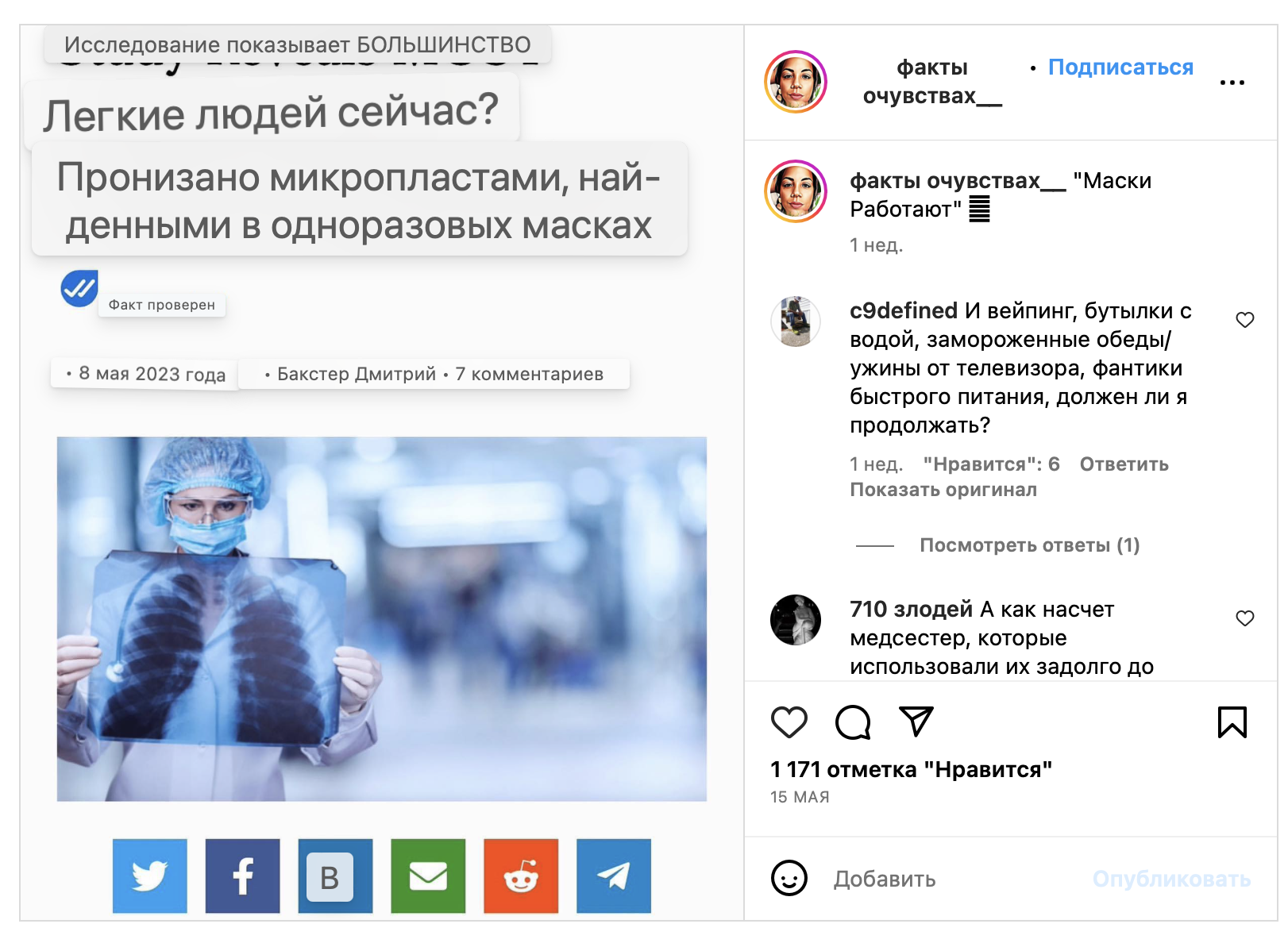Share post via paper plane icon
The image size is (1288, 943).
pyautogui.click(x=916, y=721)
